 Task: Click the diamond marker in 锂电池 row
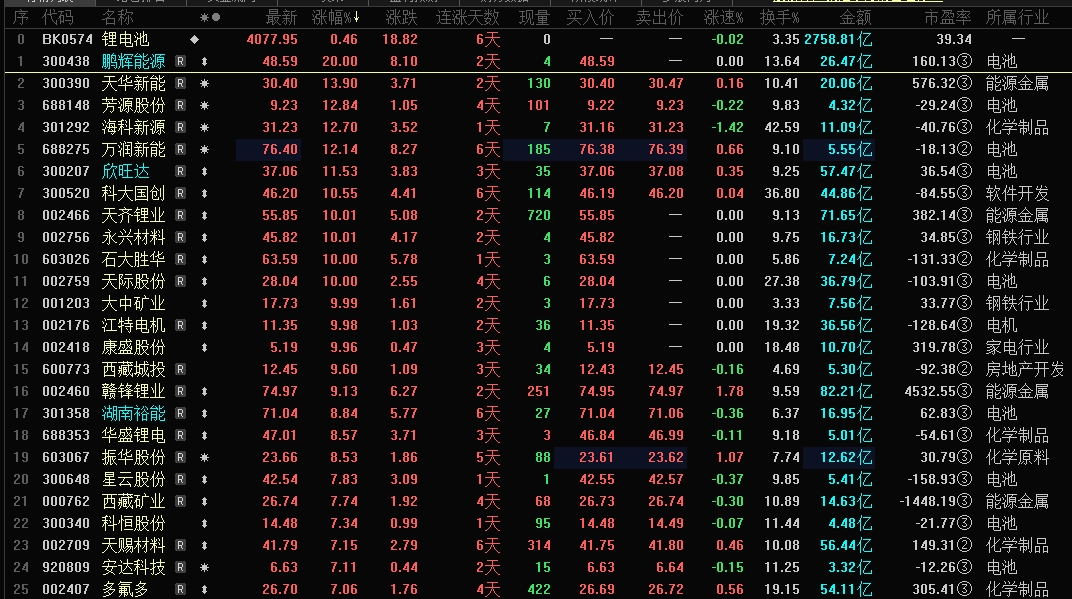click(195, 40)
